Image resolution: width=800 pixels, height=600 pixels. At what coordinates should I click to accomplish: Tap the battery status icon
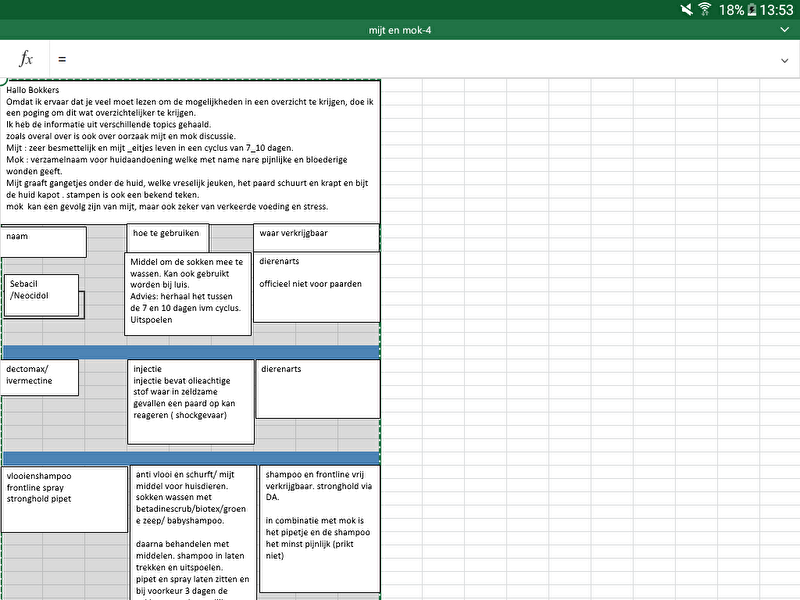coord(752,10)
